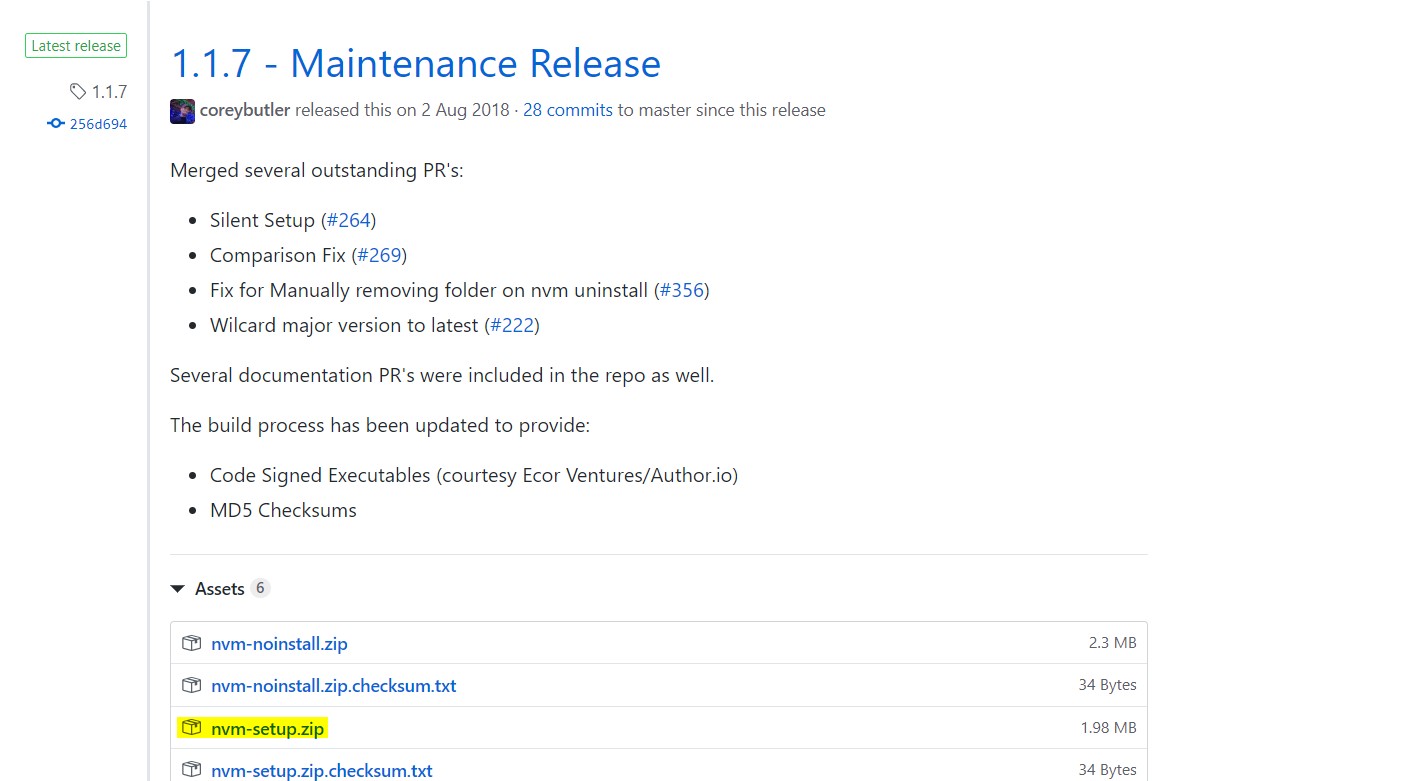This screenshot has width=1413, height=781.
Task: Click the commit icon beside 256d694
Action: [x=56, y=124]
